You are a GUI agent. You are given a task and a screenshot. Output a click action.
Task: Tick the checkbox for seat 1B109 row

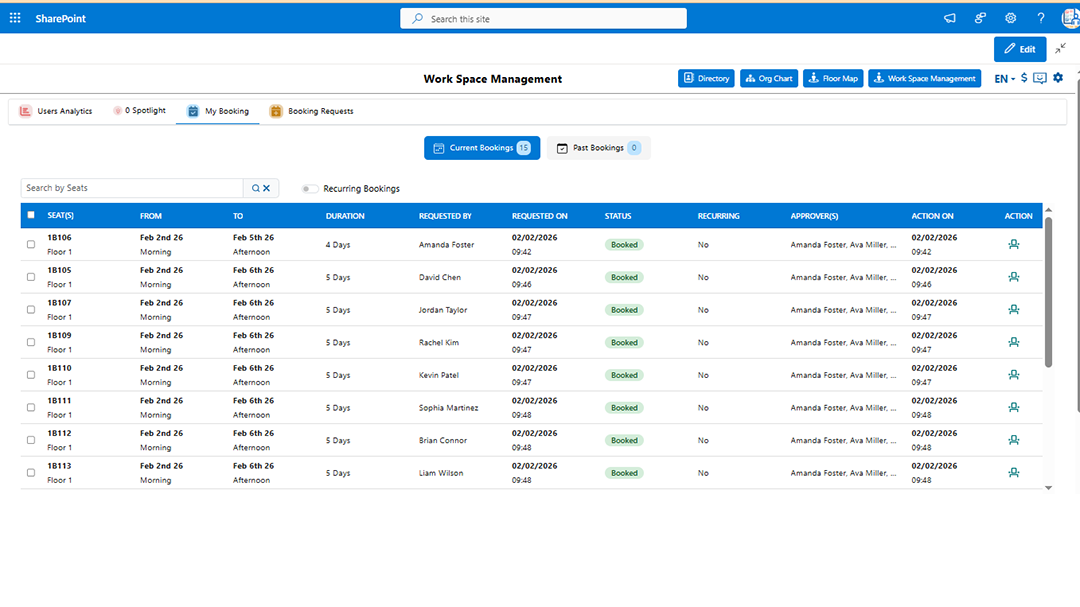30,342
